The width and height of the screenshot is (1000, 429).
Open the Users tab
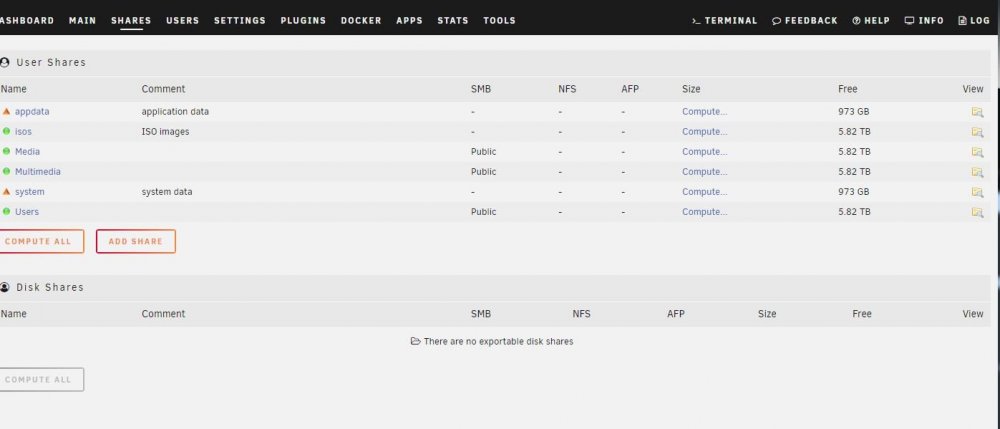182,20
